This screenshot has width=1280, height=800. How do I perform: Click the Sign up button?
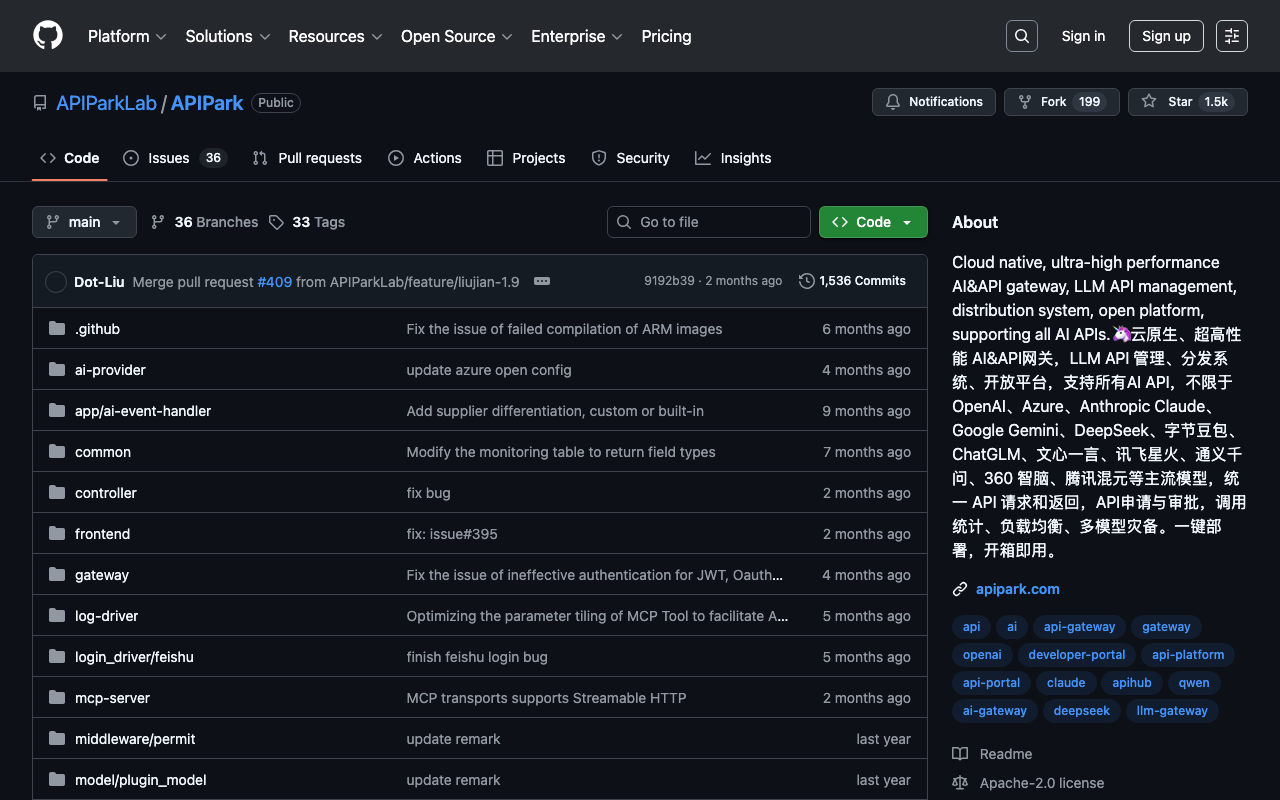point(1166,36)
